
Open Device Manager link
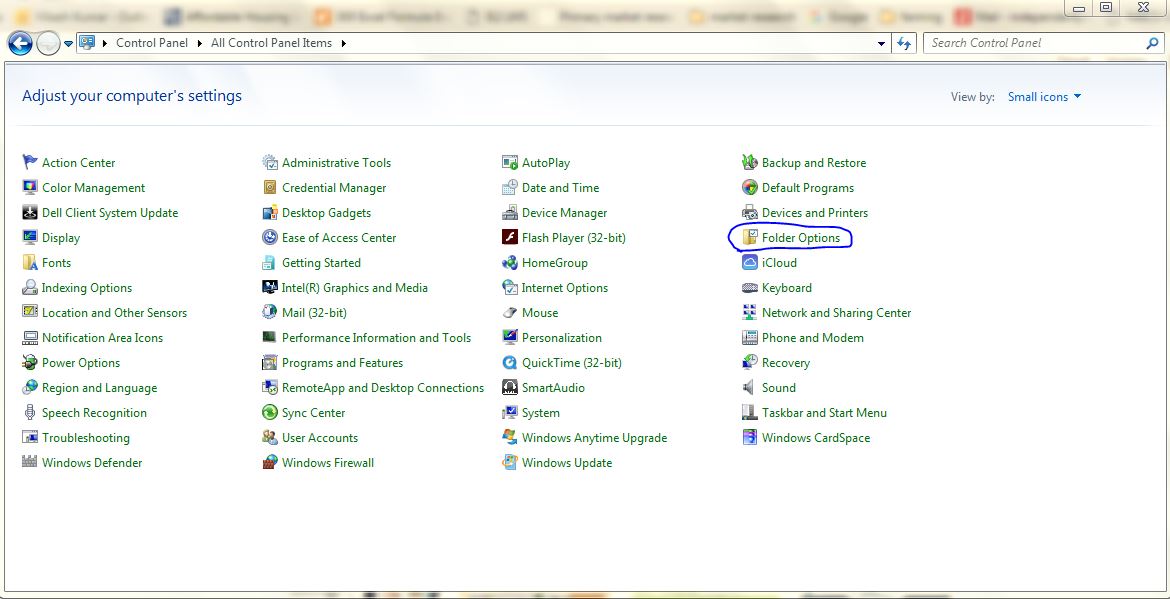[564, 213]
